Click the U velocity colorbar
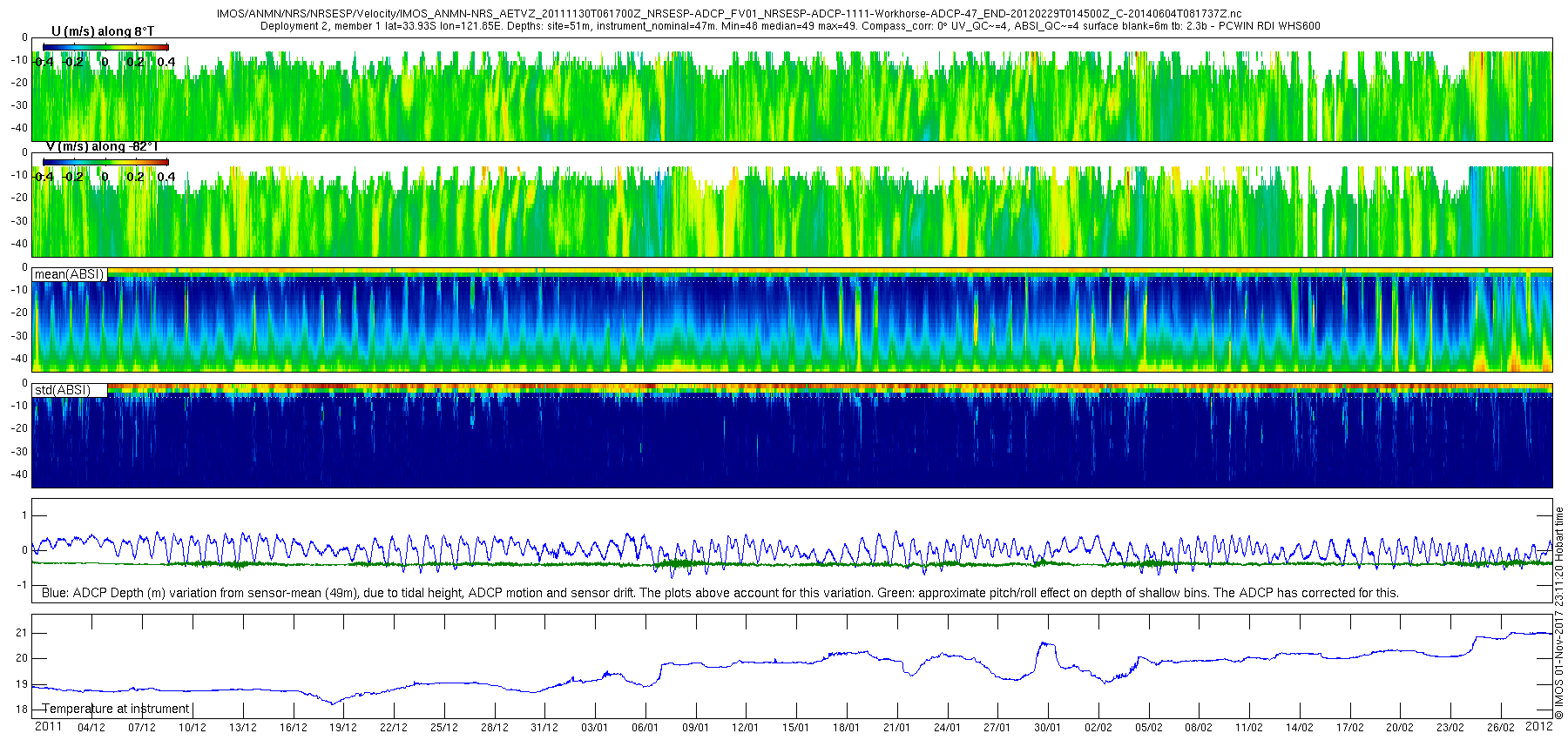 (x=105, y=47)
